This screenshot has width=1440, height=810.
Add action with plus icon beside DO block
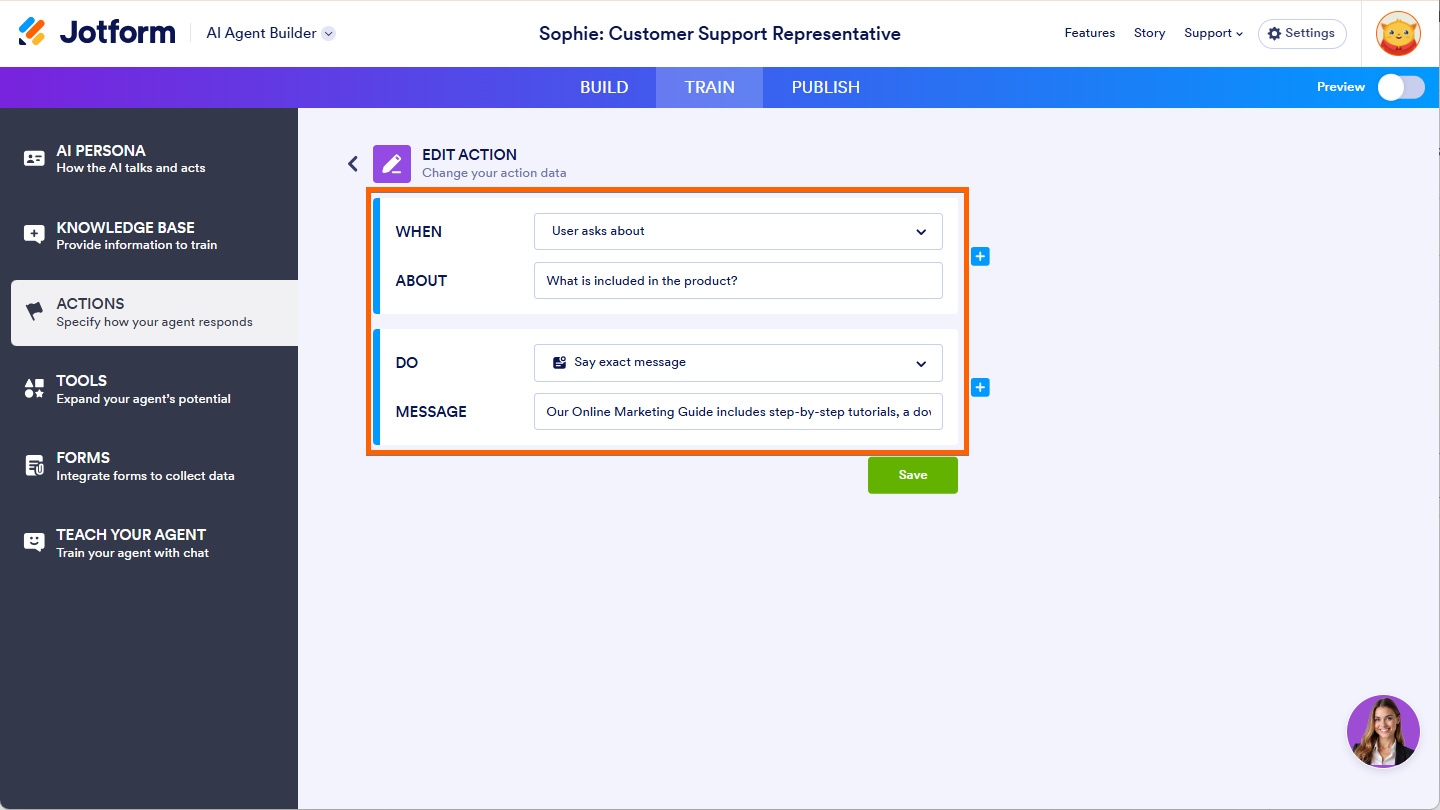point(980,388)
